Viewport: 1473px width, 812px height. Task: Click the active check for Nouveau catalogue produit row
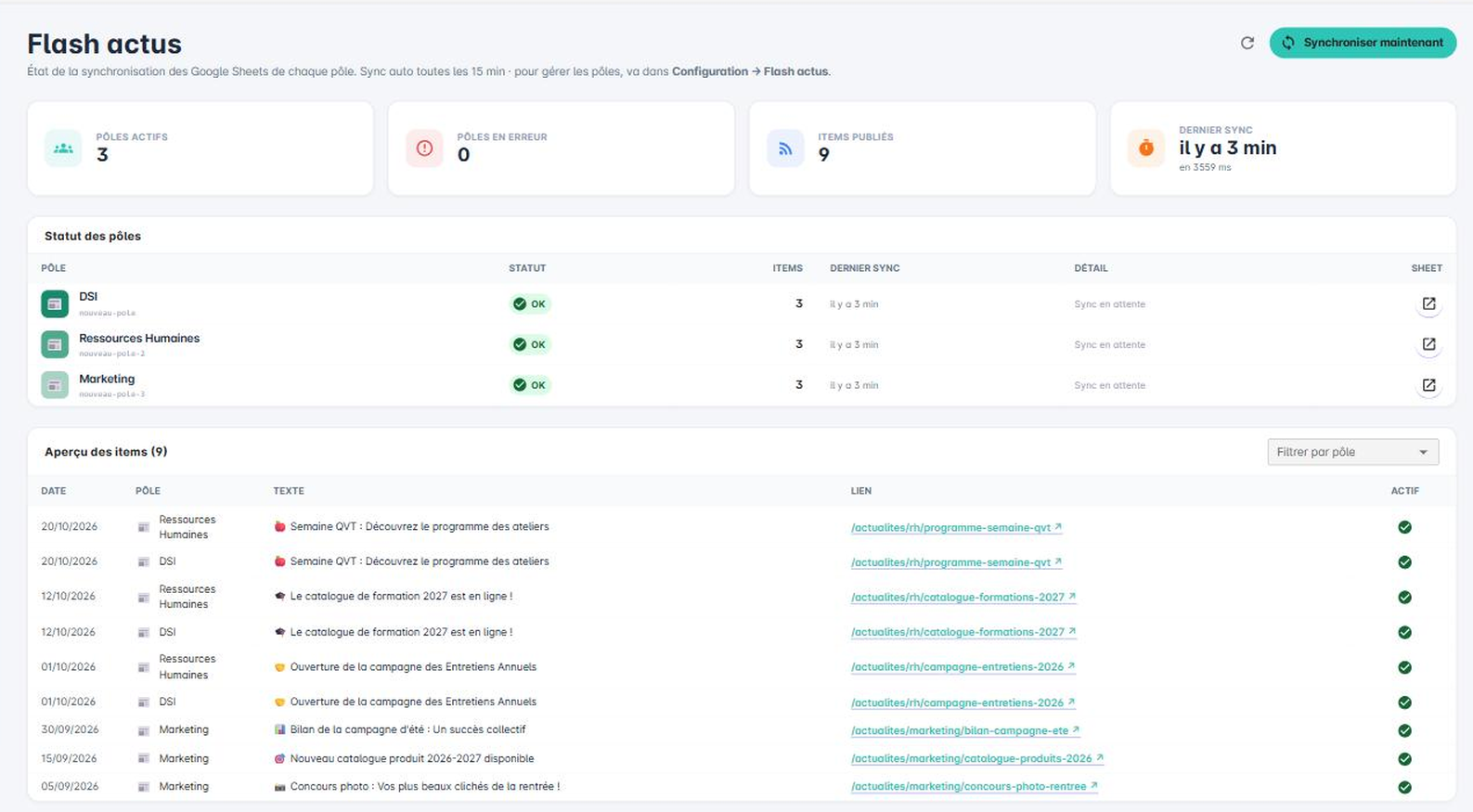tap(1404, 759)
